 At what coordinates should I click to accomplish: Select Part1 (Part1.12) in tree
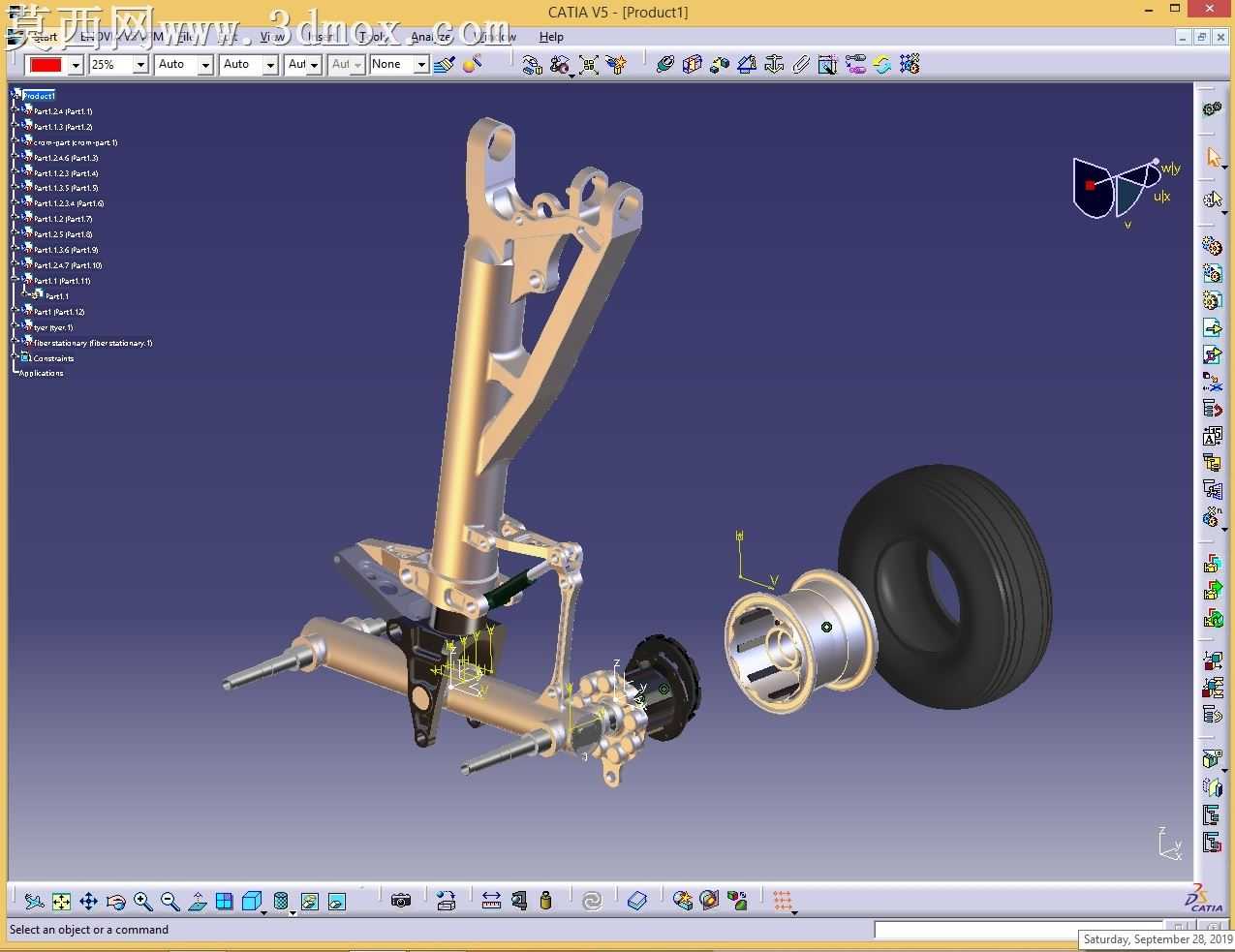(x=59, y=312)
